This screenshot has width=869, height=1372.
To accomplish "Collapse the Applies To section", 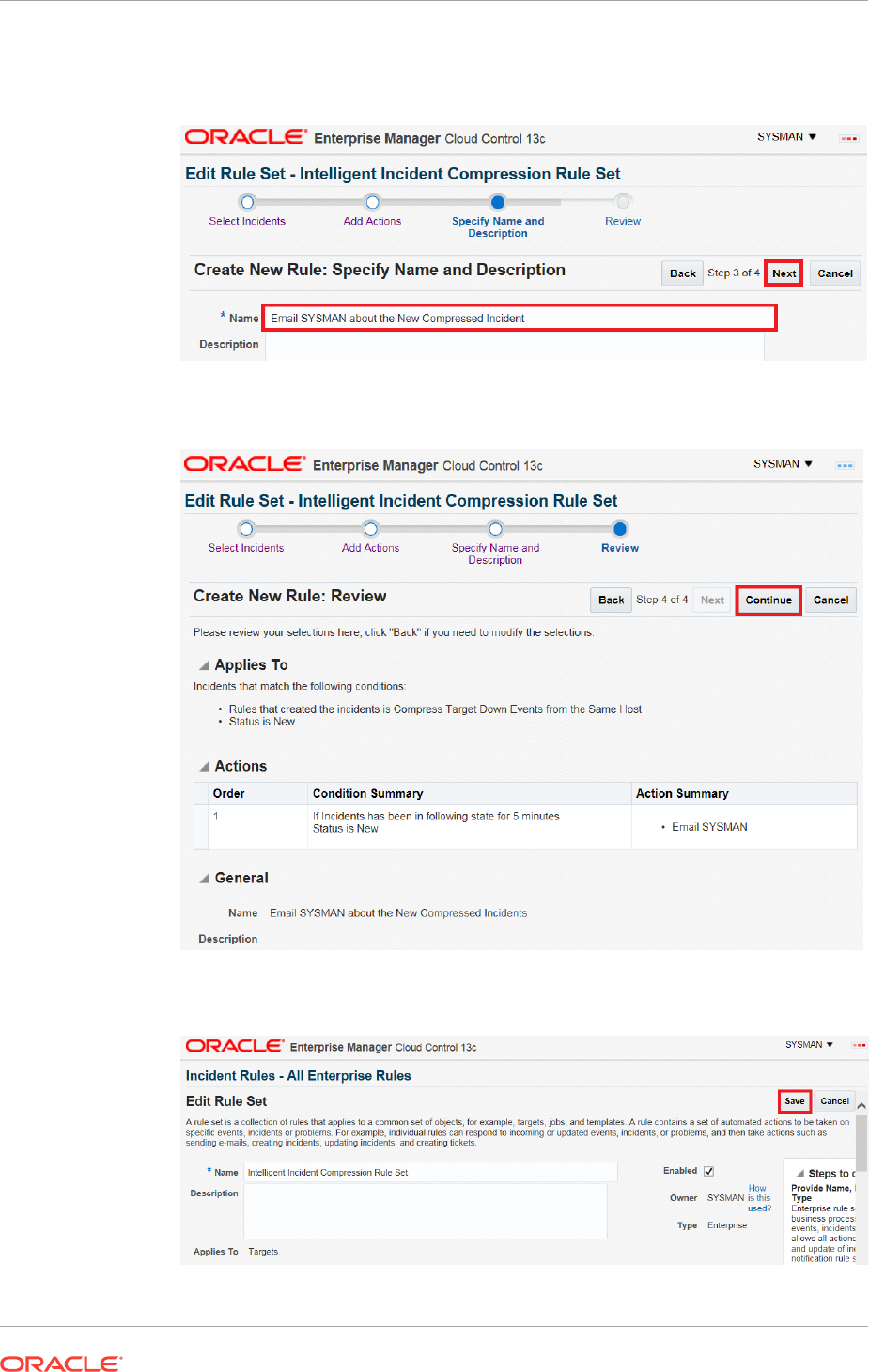I will [204, 665].
